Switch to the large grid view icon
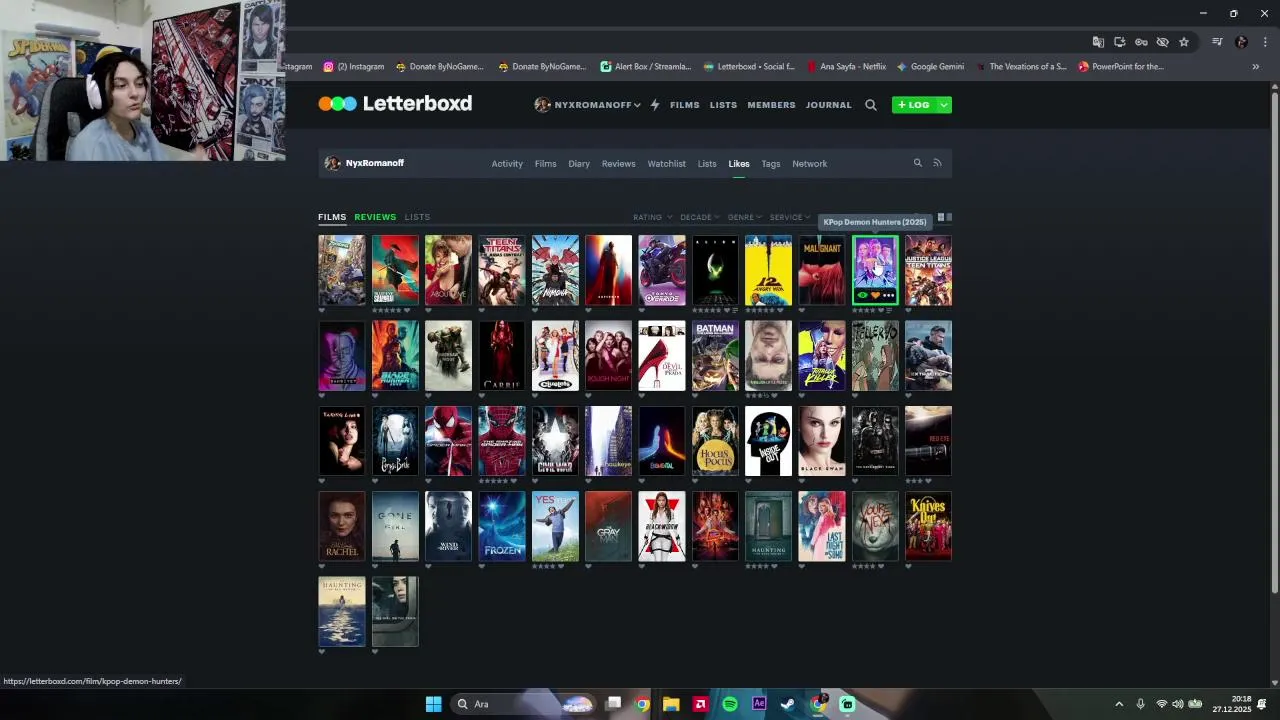Viewport: 1280px width, 720px height. pos(940,217)
